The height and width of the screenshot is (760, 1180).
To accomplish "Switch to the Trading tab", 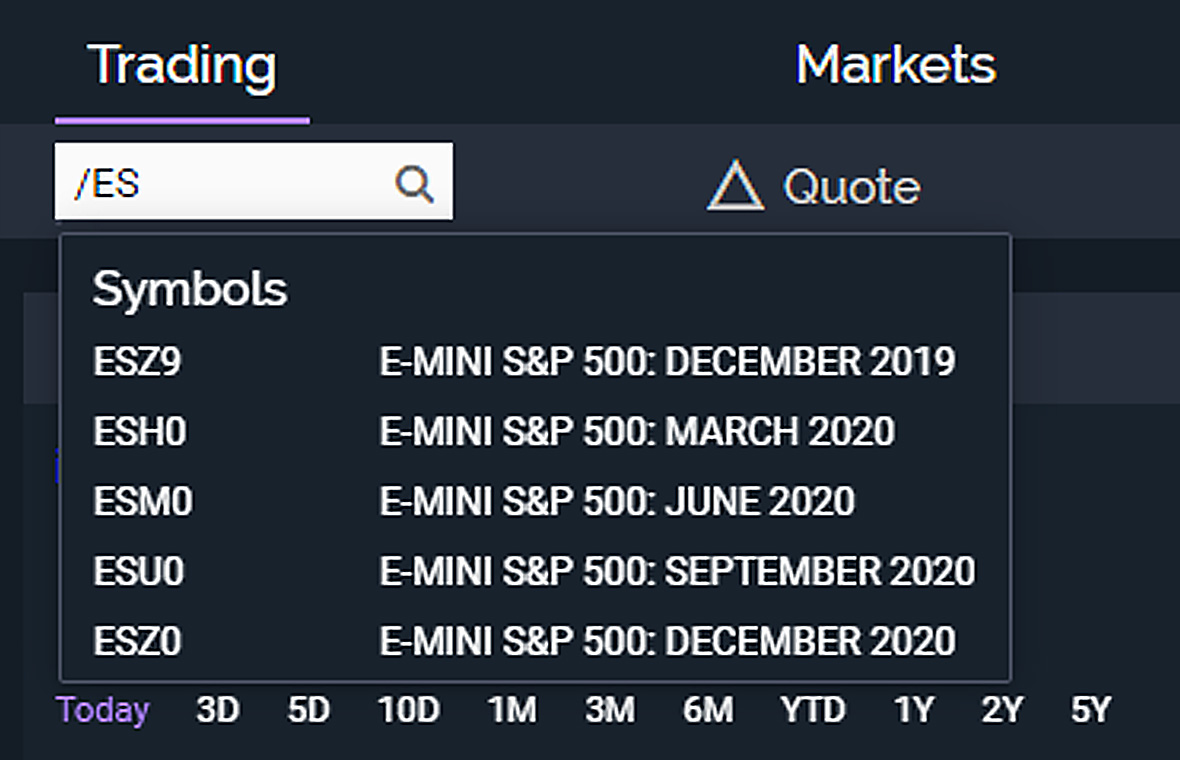I will [182, 66].
